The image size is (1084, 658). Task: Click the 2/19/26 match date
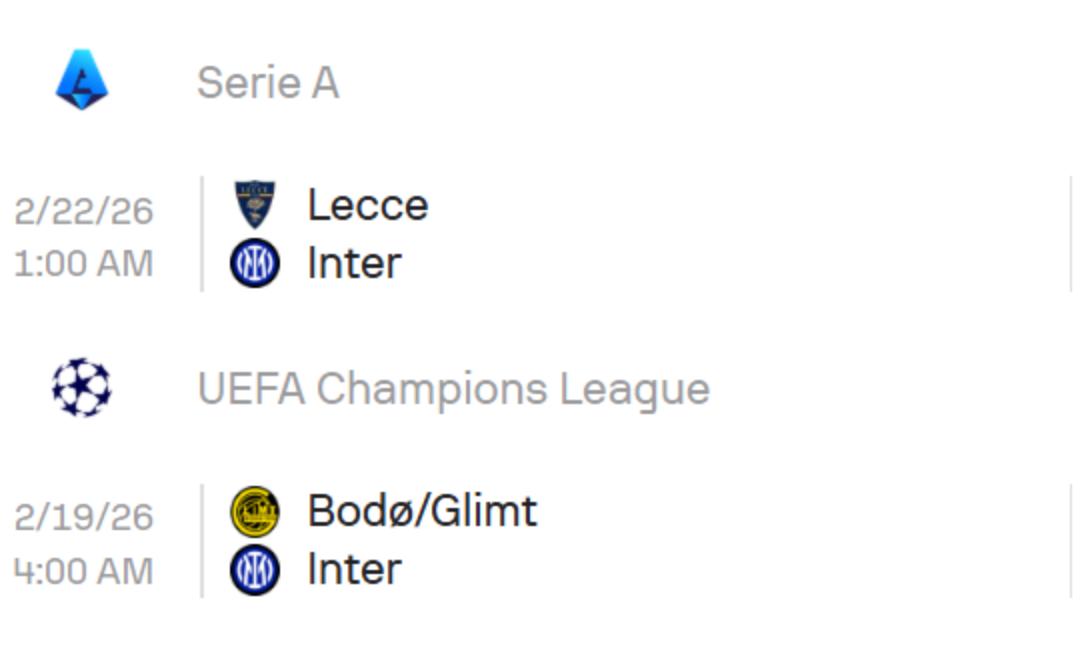pyautogui.click(x=84, y=517)
